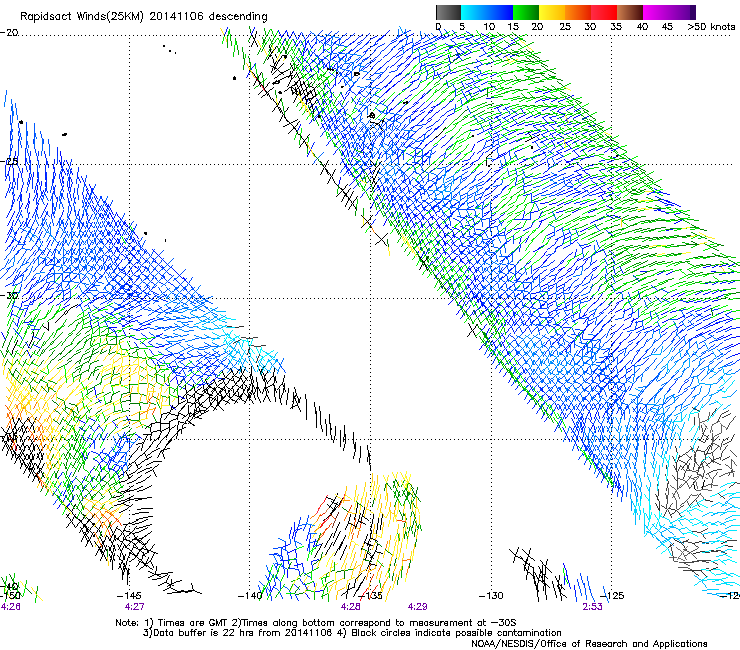Click the title 'Rapidscat Winds(25KM) 20141106 descending'
The height and width of the screenshot is (650, 740).
click(143, 16)
